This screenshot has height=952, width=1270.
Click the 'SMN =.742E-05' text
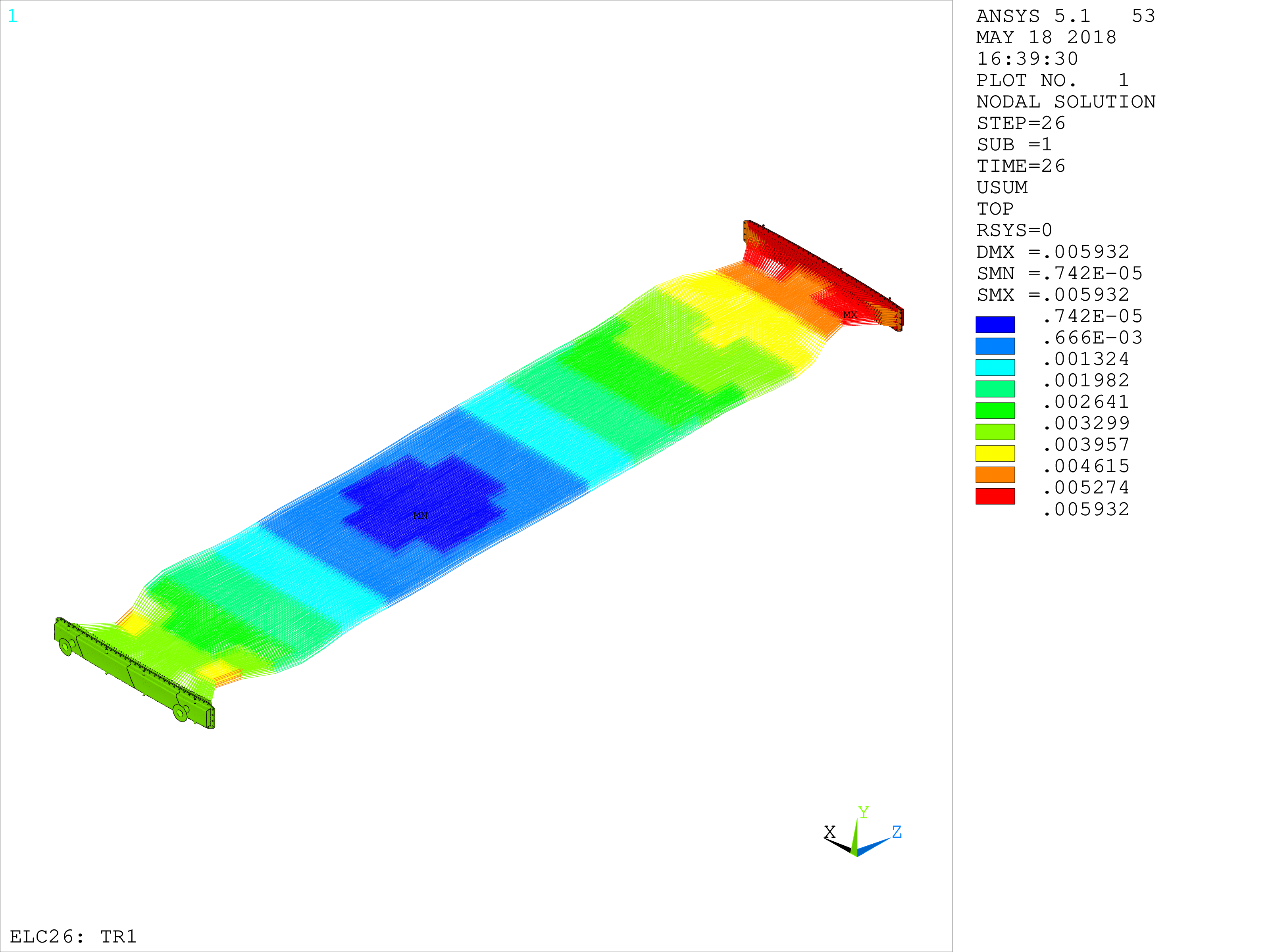[1059, 273]
